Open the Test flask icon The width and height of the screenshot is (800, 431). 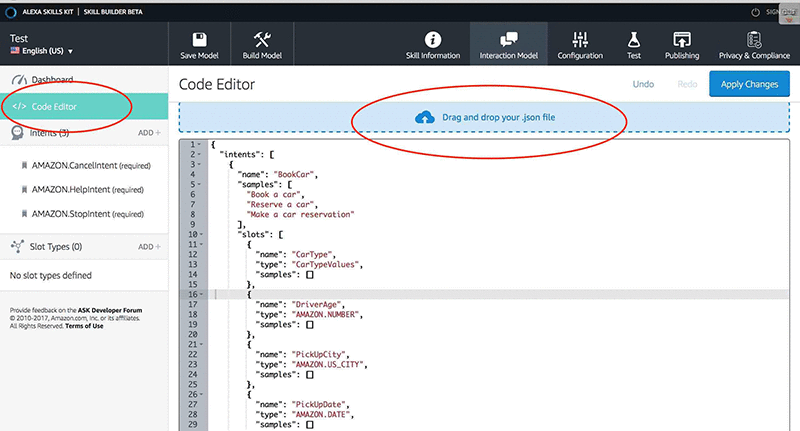tap(634, 39)
